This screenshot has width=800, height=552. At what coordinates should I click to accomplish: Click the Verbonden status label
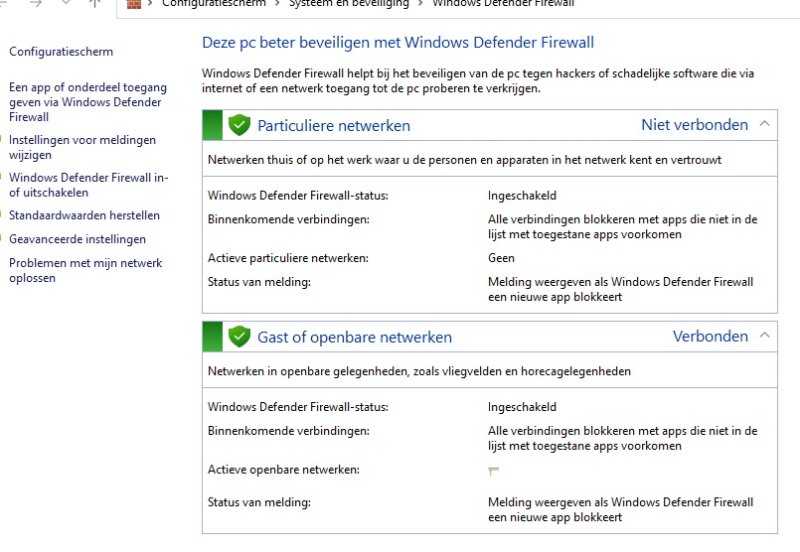point(710,336)
